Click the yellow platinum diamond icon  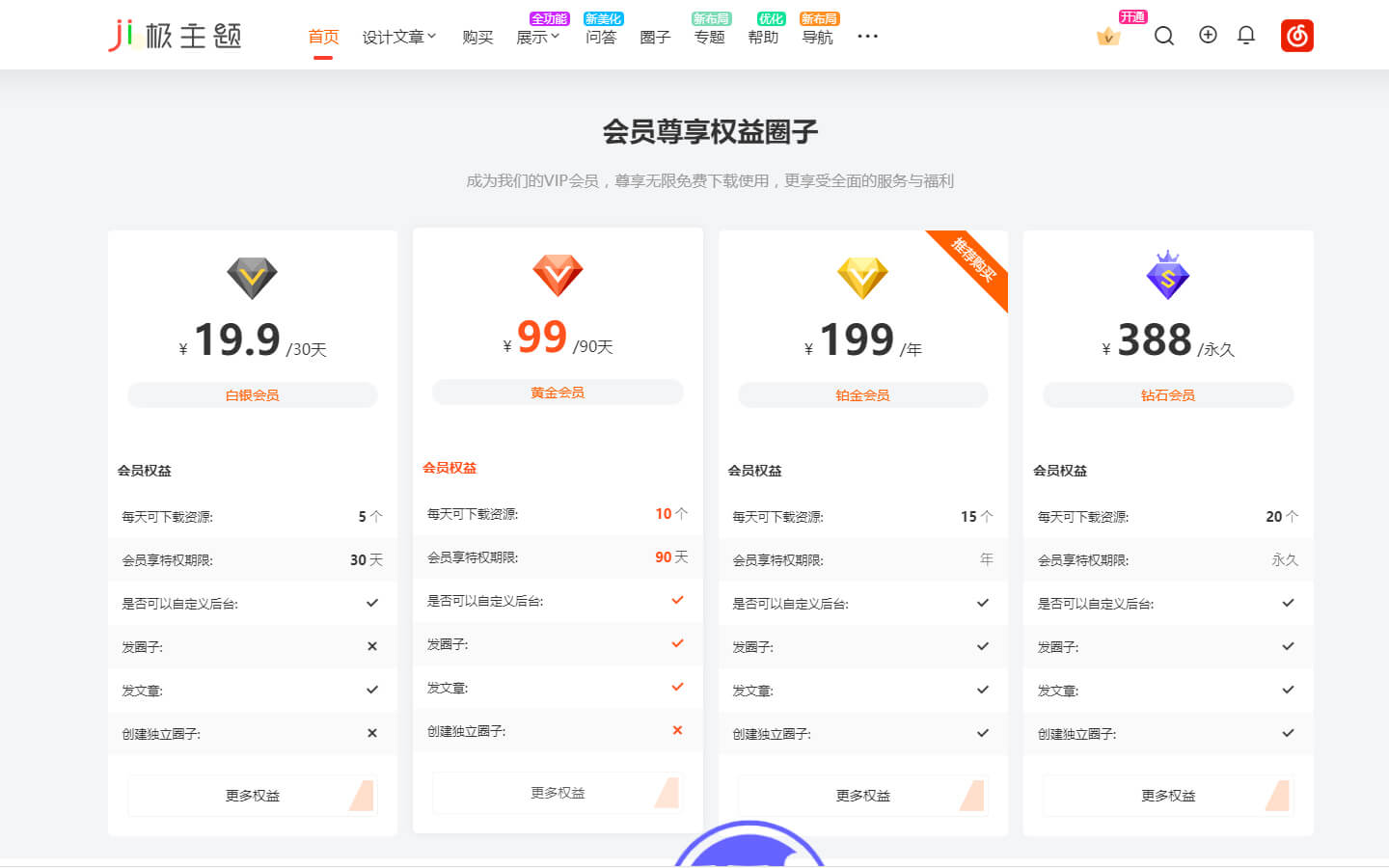[861, 278]
